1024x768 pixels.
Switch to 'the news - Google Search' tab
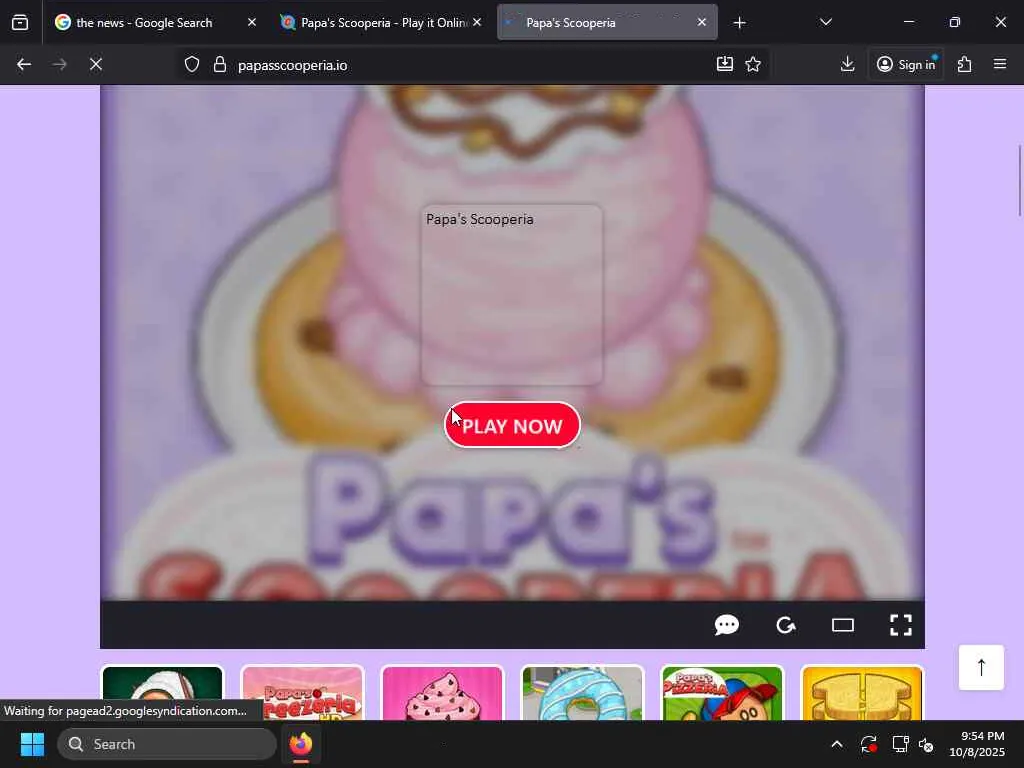pos(144,22)
